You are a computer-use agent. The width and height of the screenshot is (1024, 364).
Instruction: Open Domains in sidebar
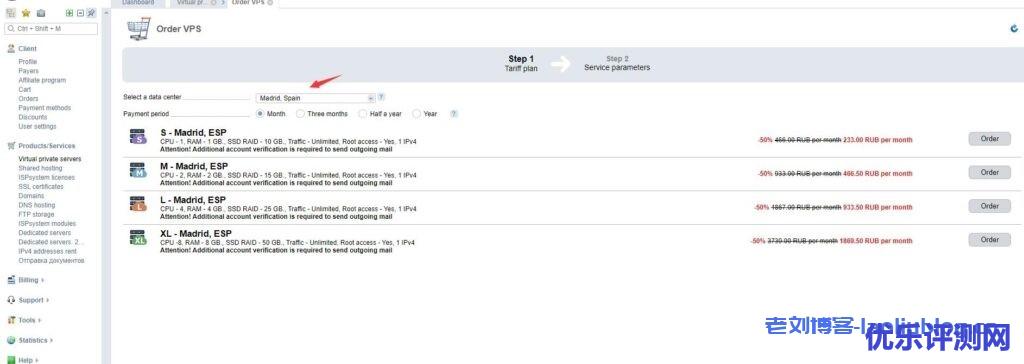coord(31,195)
